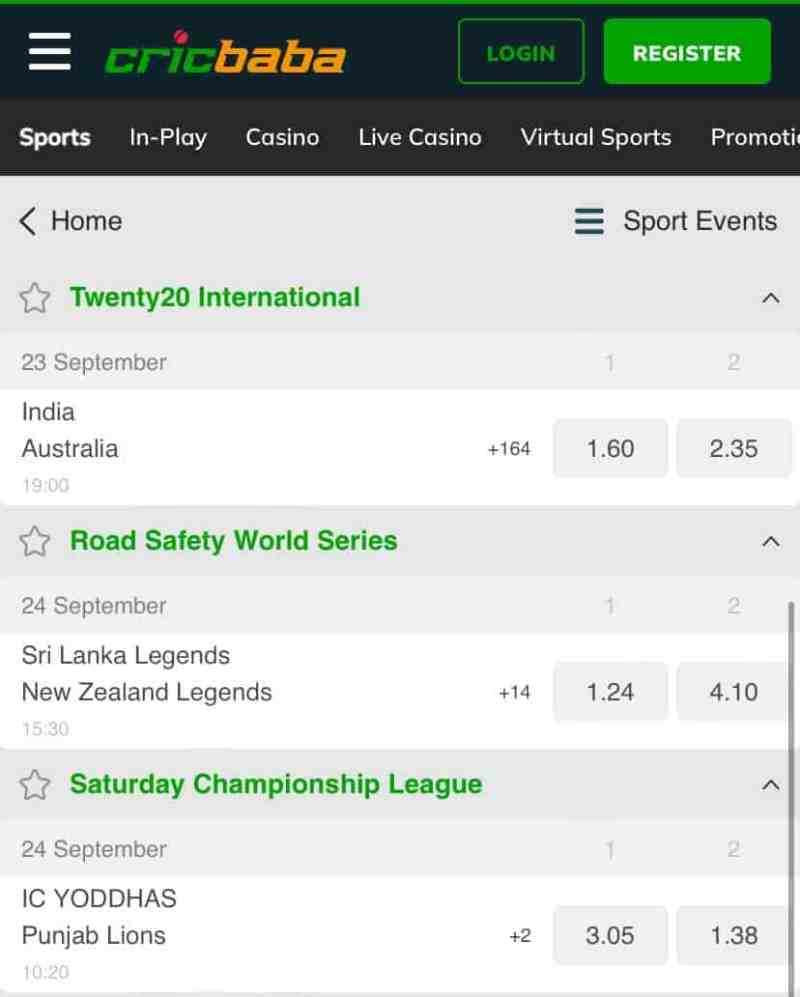
Task: Click the green REGISTER button
Action: point(687,52)
